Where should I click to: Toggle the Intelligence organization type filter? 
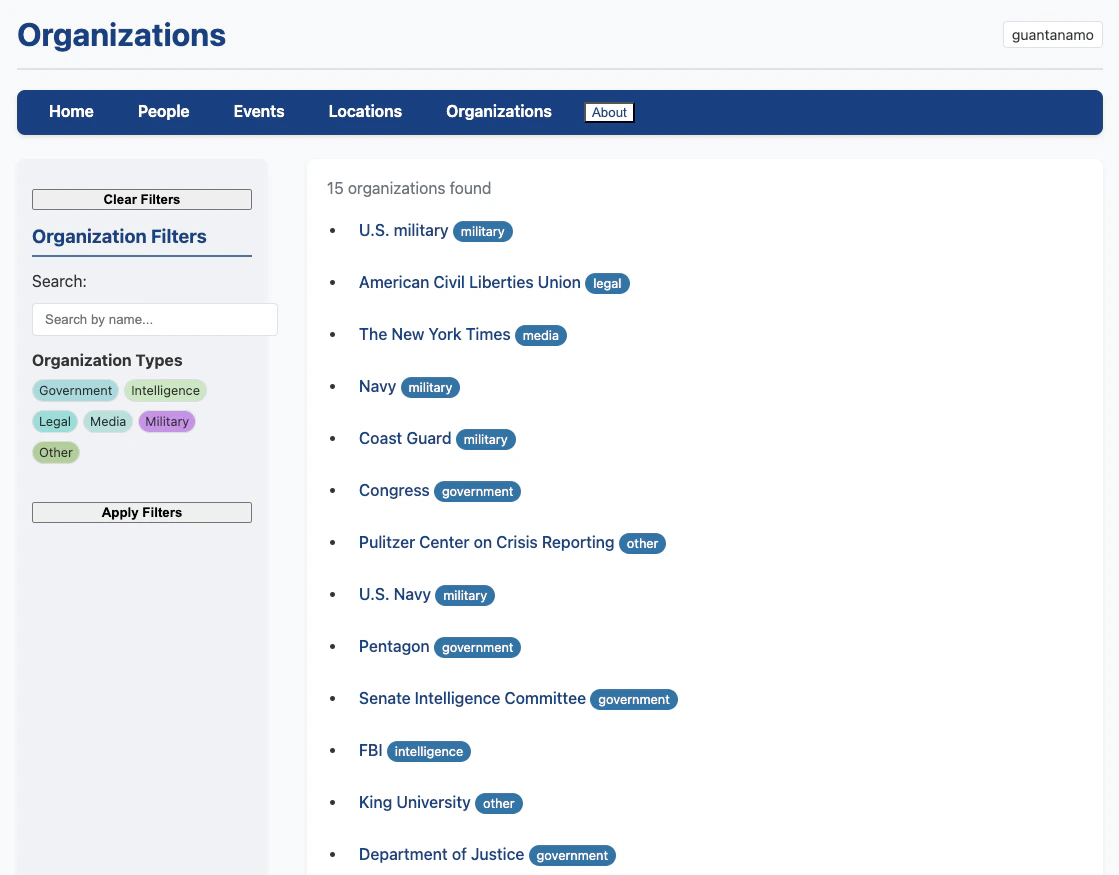pos(165,390)
